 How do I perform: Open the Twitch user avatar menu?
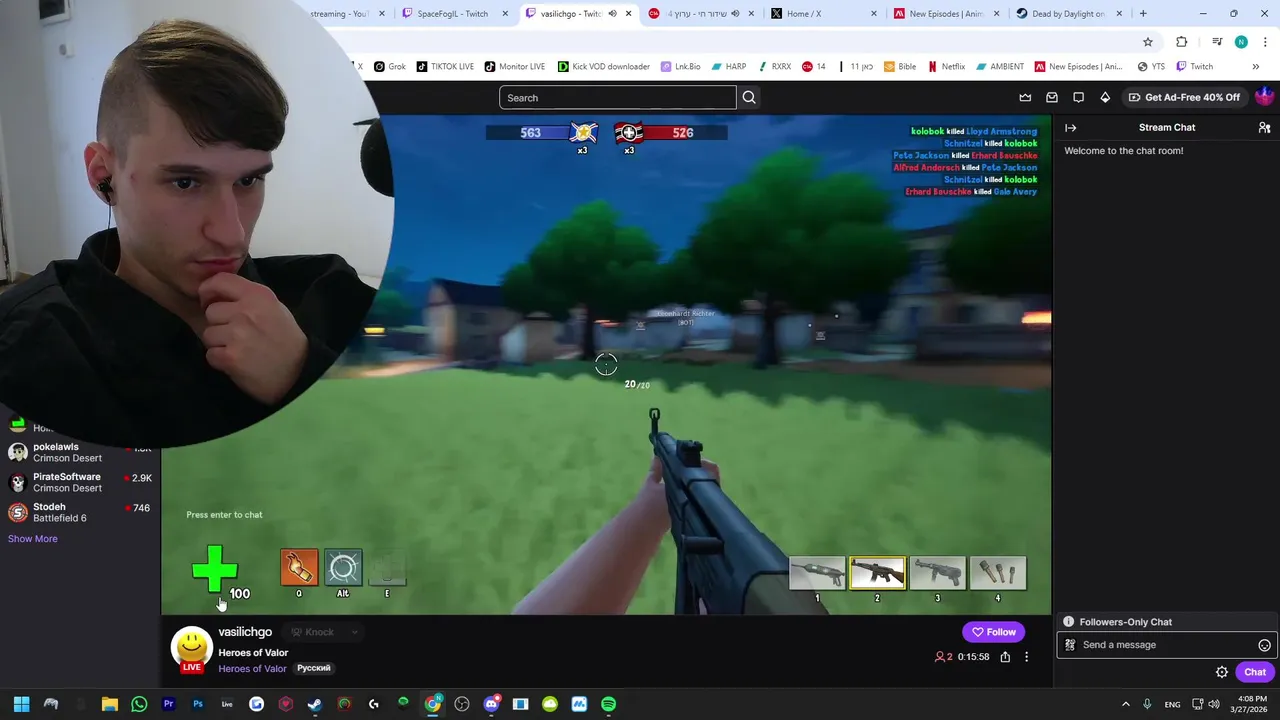[1264, 97]
